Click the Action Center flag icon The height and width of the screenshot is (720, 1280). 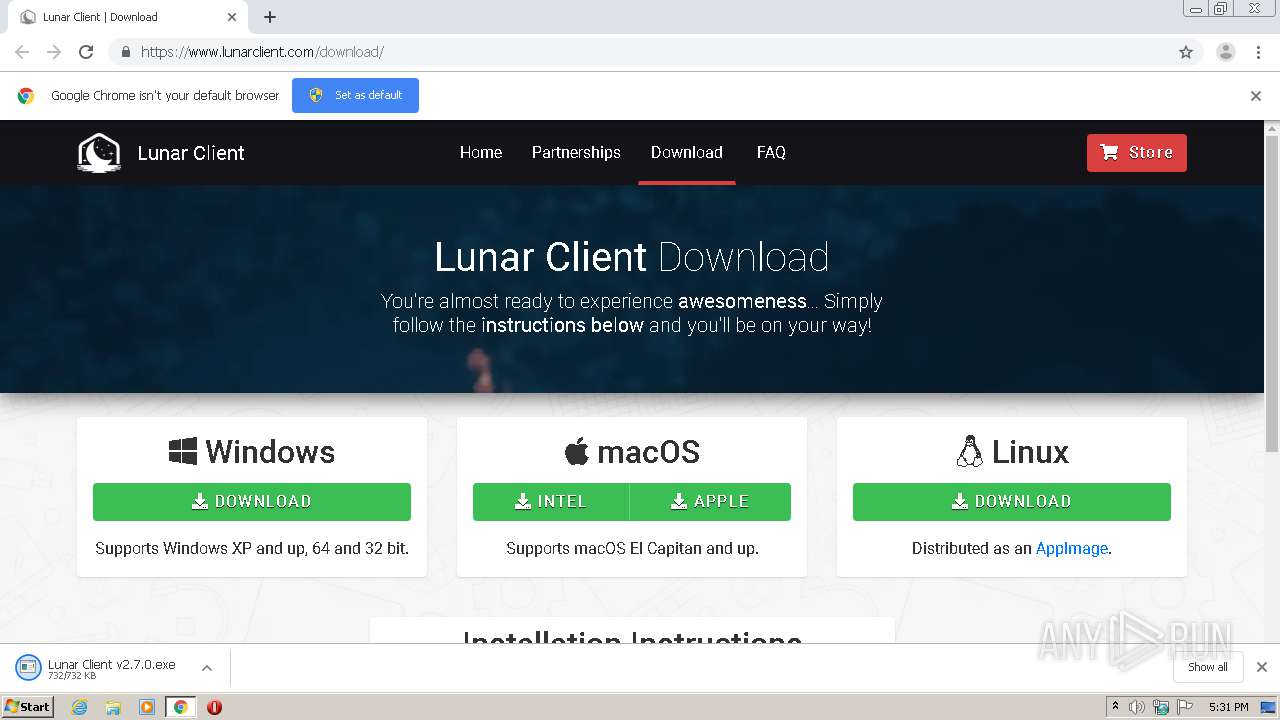point(1185,707)
